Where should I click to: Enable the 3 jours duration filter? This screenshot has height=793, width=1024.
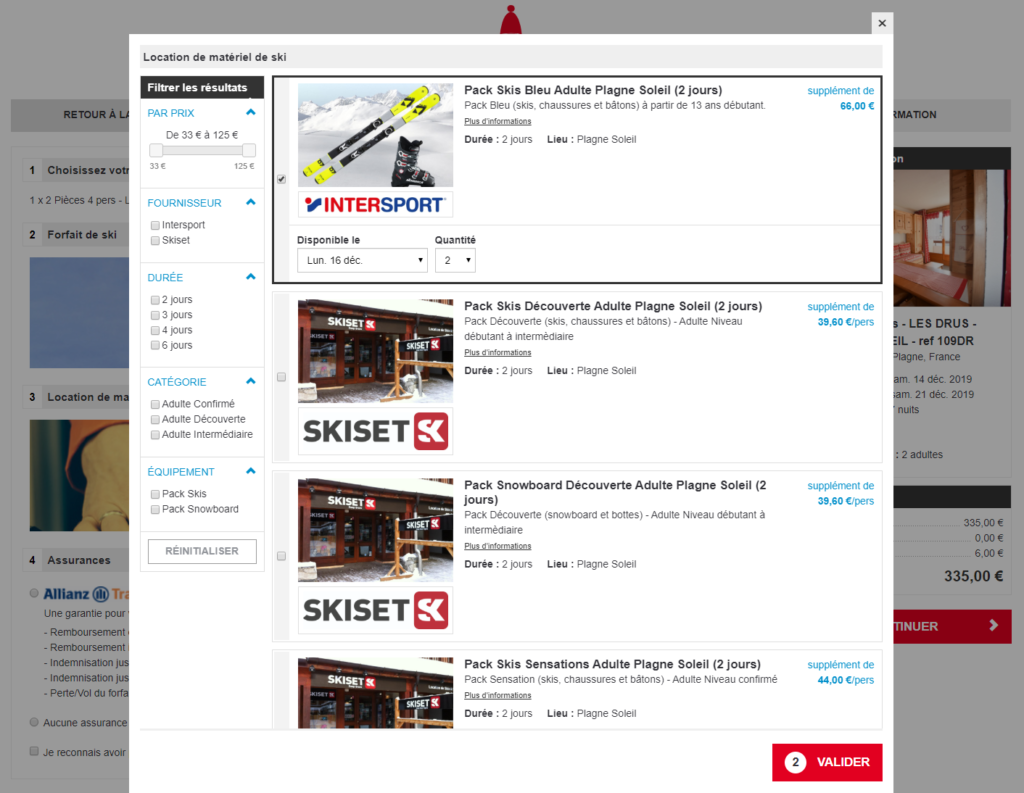(155, 315)
